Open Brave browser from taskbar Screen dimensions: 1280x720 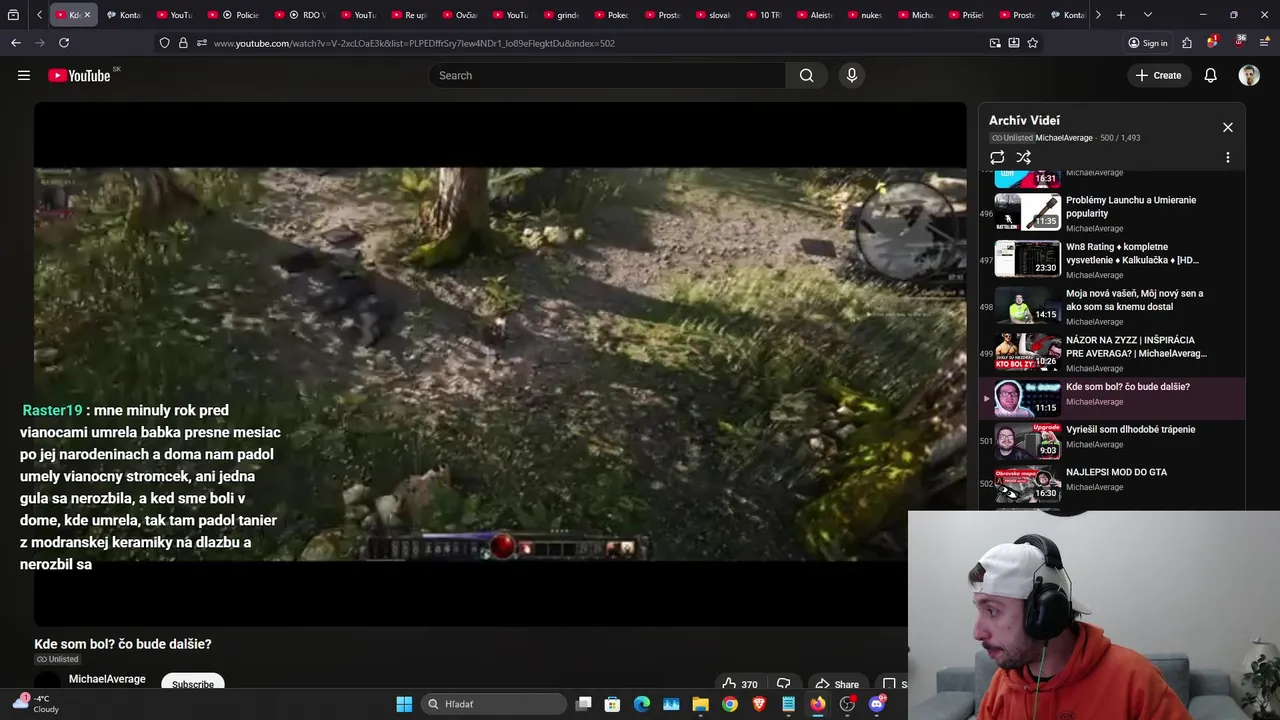759,704
